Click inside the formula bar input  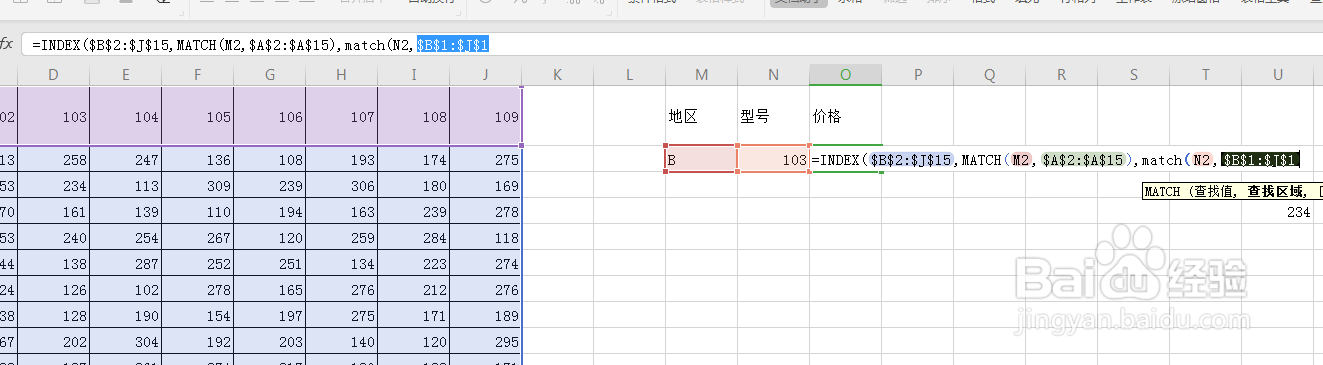click(x=670, y=44)
